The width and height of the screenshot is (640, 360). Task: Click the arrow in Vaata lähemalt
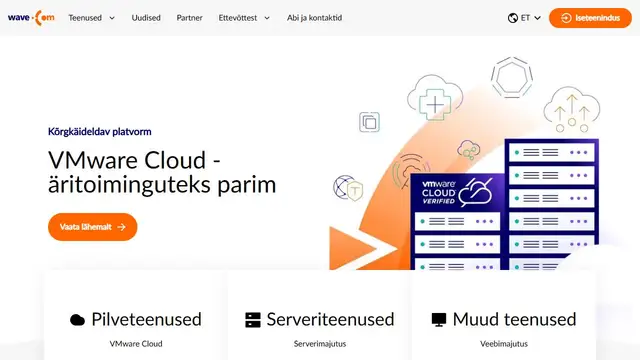[x=121, y=227]
